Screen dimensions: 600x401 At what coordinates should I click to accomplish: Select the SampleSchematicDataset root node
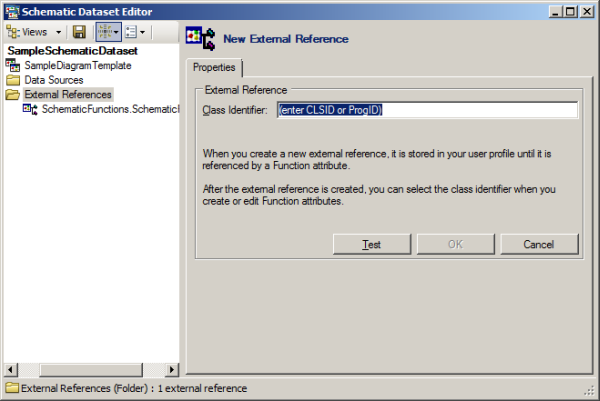(x=72, y=51)
